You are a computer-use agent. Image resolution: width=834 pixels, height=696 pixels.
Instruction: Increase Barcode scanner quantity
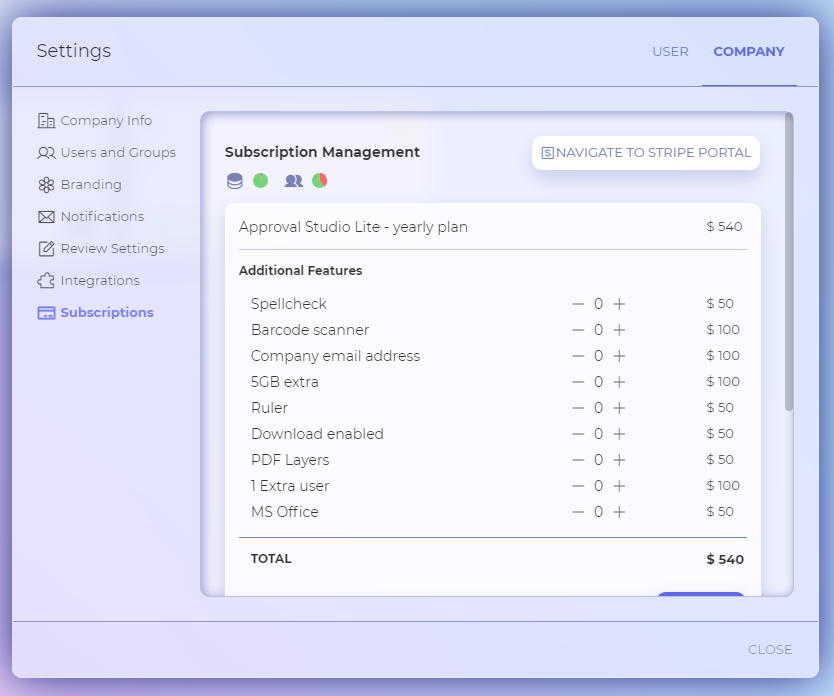[x=619, y=330]
